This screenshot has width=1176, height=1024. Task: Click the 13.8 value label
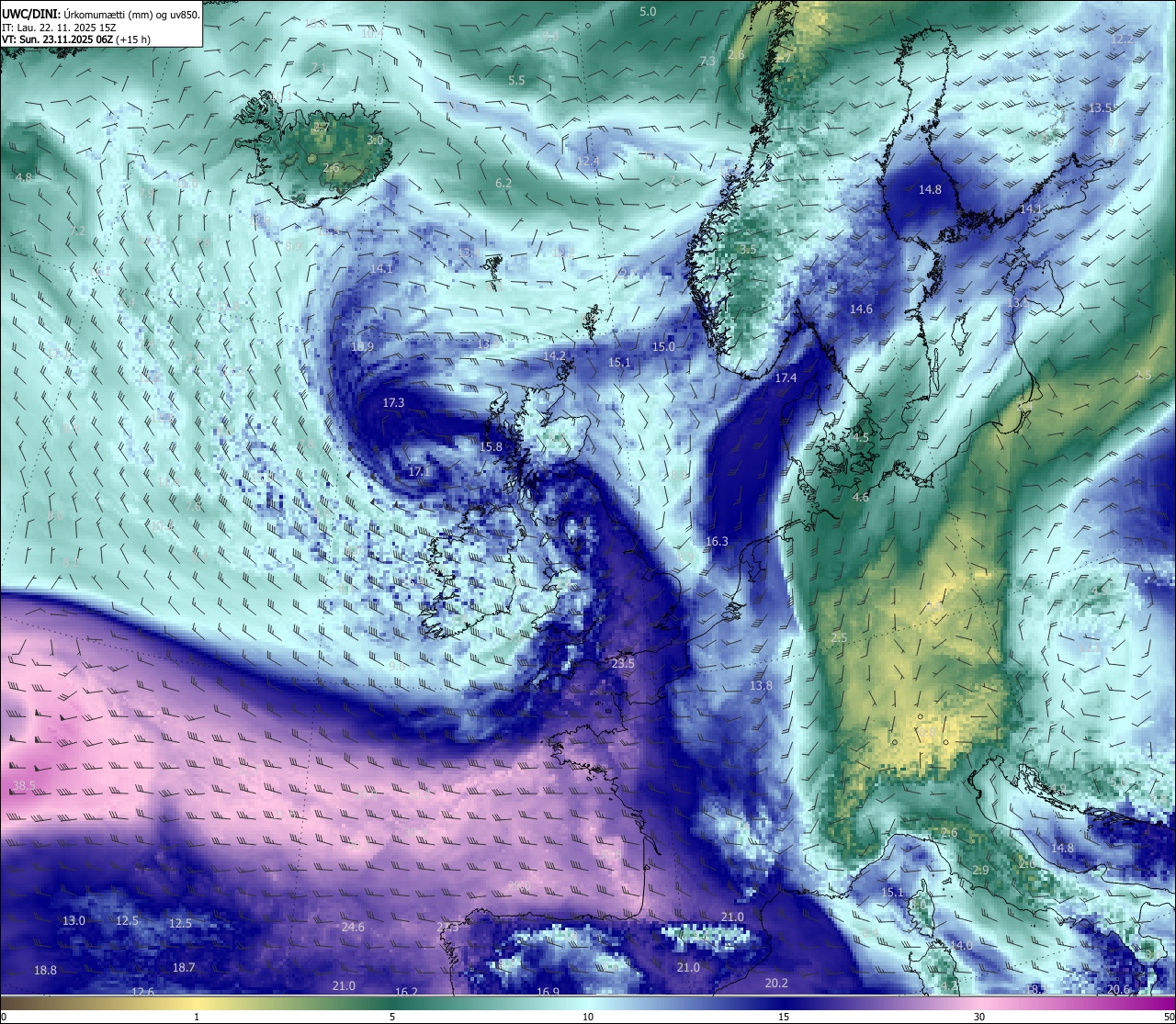pos(761,685)
